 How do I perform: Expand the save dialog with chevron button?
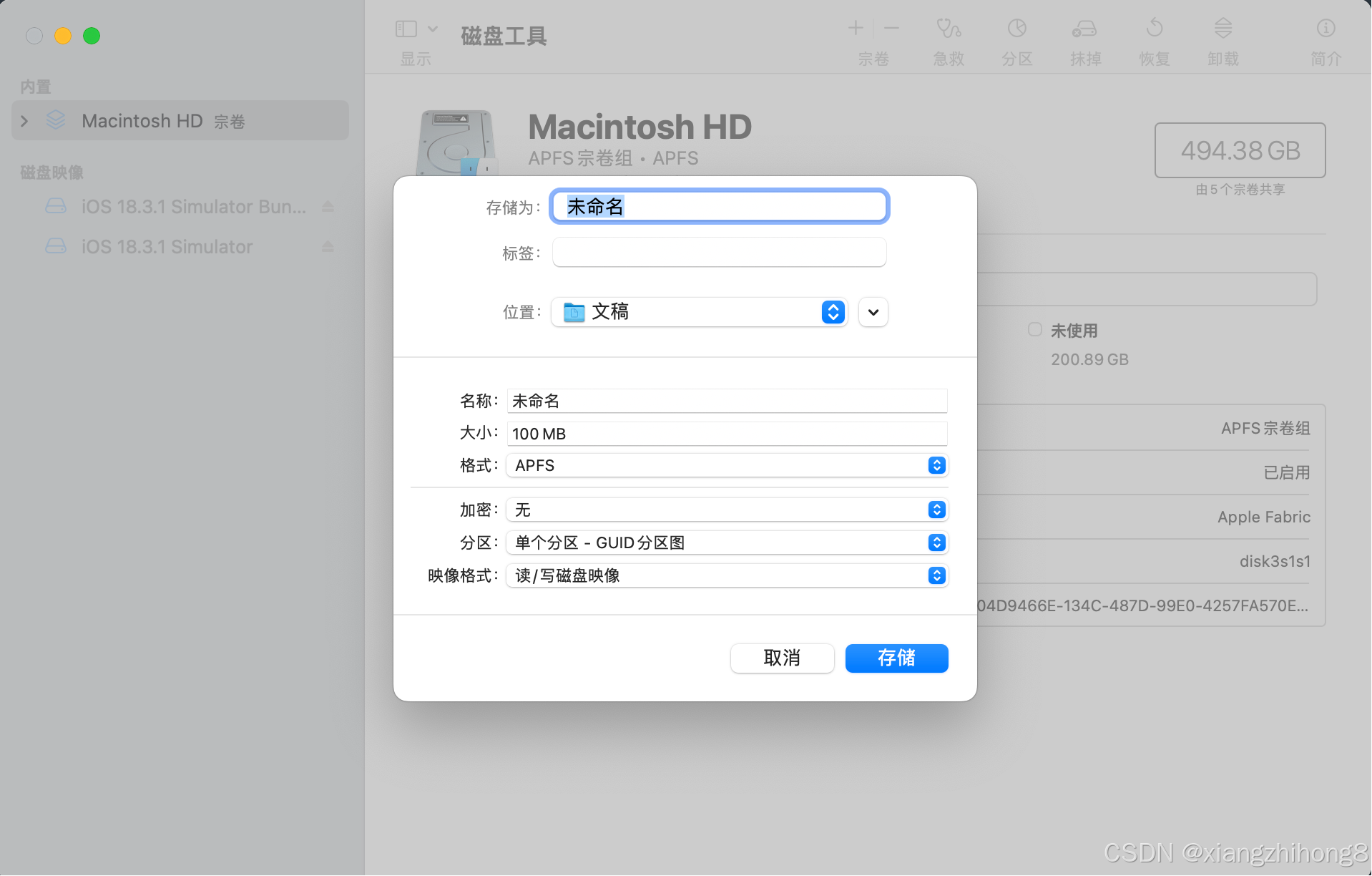pos(873,312)
